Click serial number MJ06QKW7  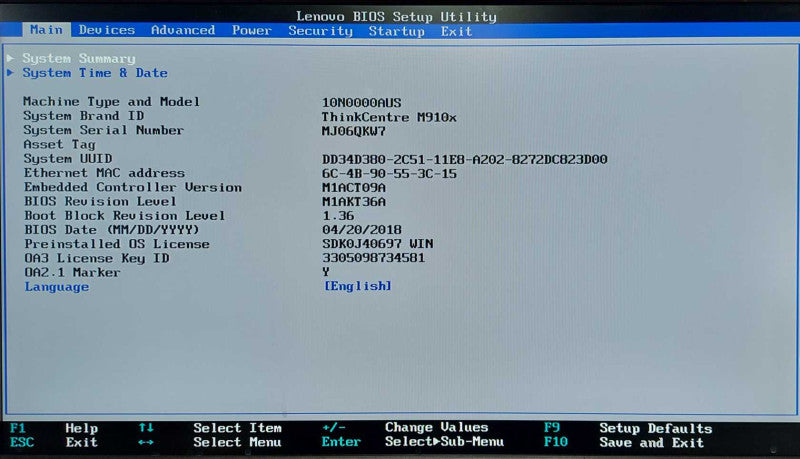[354, 131]
